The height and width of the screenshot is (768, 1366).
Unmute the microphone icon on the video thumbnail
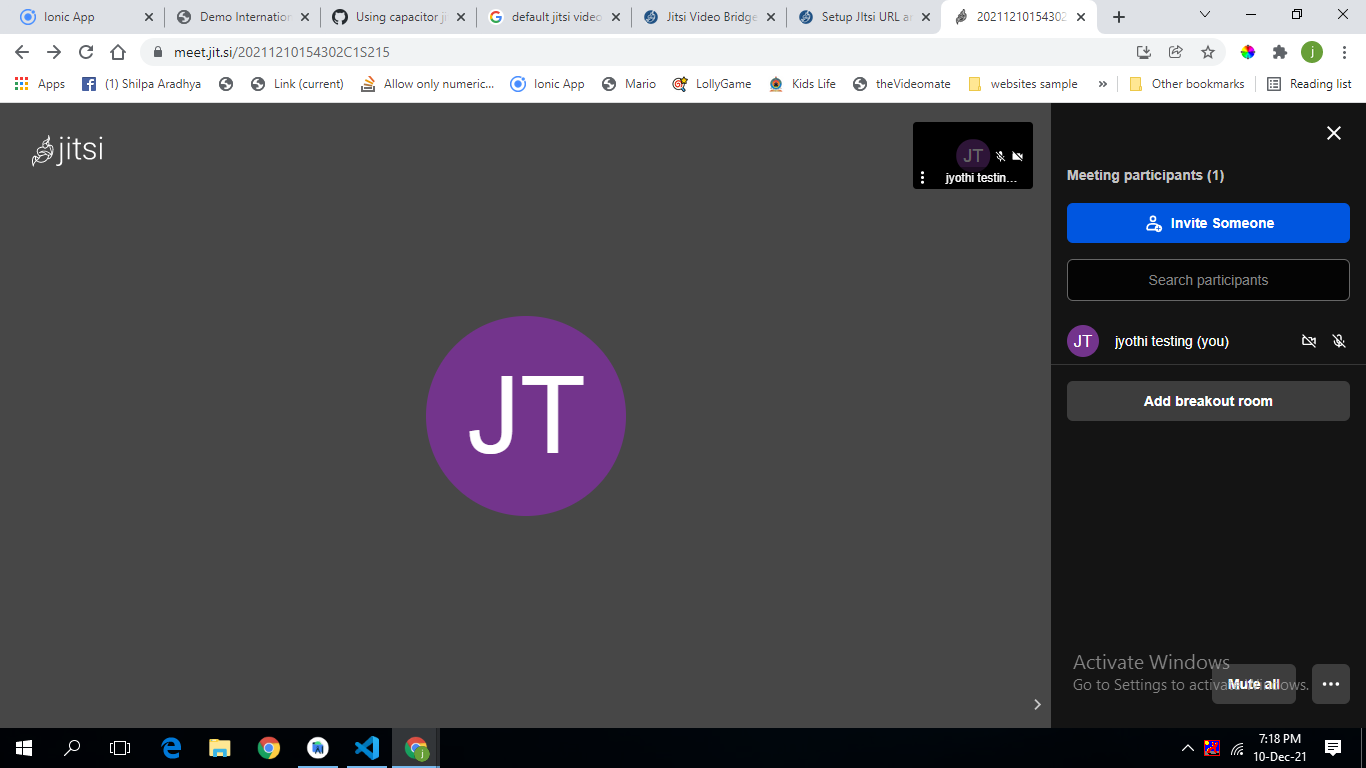[x=998, y=156]
